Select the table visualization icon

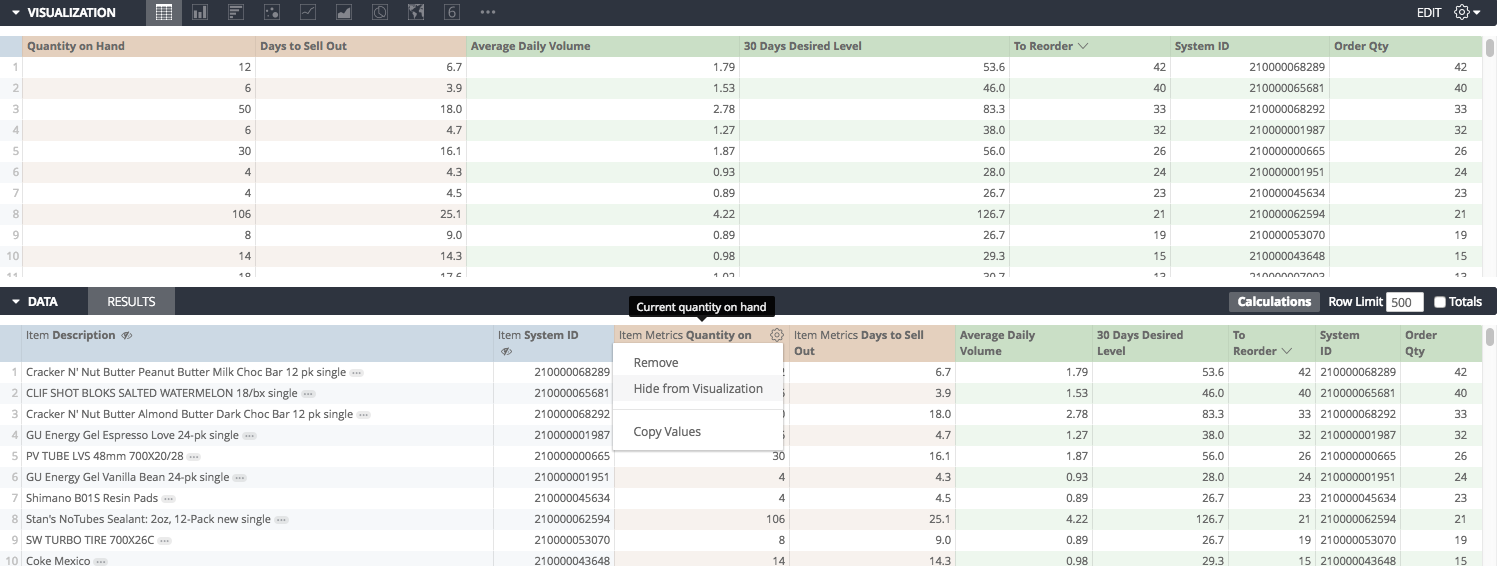pos(164,13)
